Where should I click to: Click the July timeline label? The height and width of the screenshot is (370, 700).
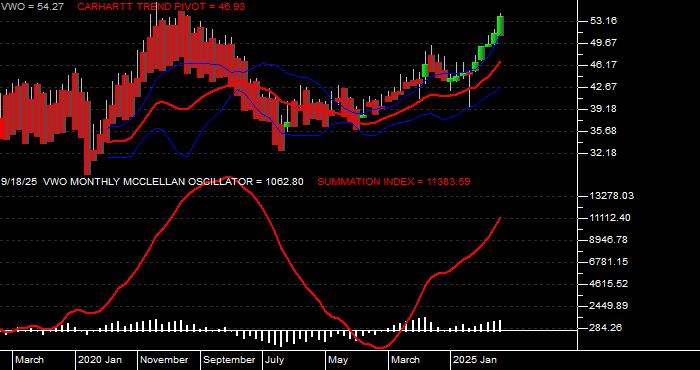pos(274,360)
